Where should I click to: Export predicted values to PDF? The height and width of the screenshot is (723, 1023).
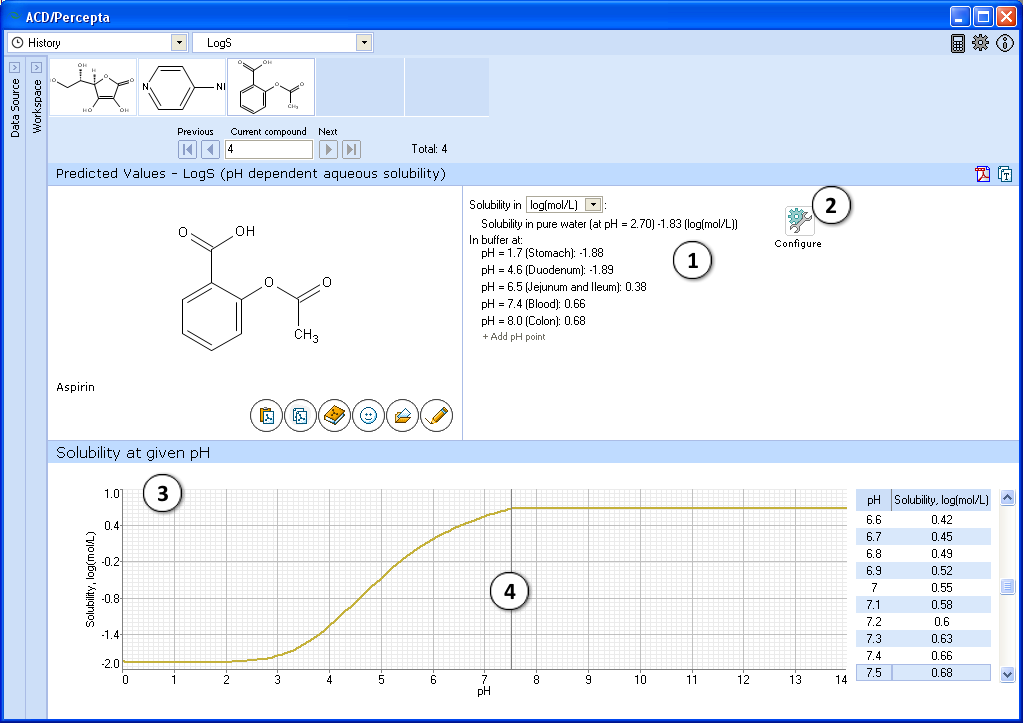pyautogui.click(x=983, y=174)
